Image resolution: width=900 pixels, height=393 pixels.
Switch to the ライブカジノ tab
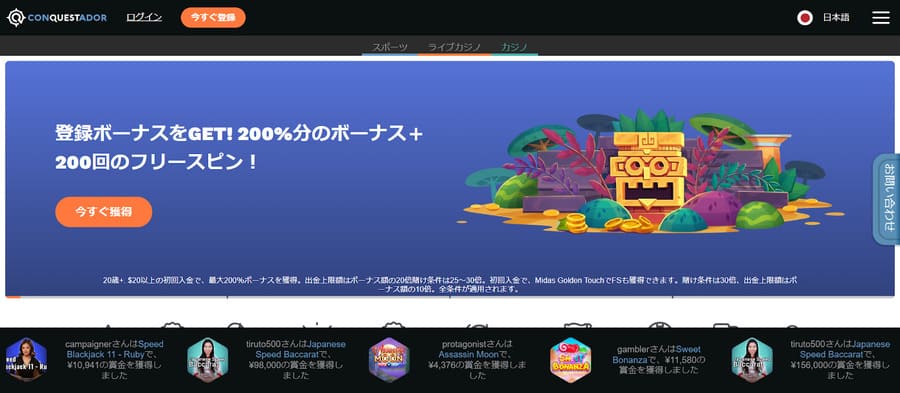[x=455, y=47]
